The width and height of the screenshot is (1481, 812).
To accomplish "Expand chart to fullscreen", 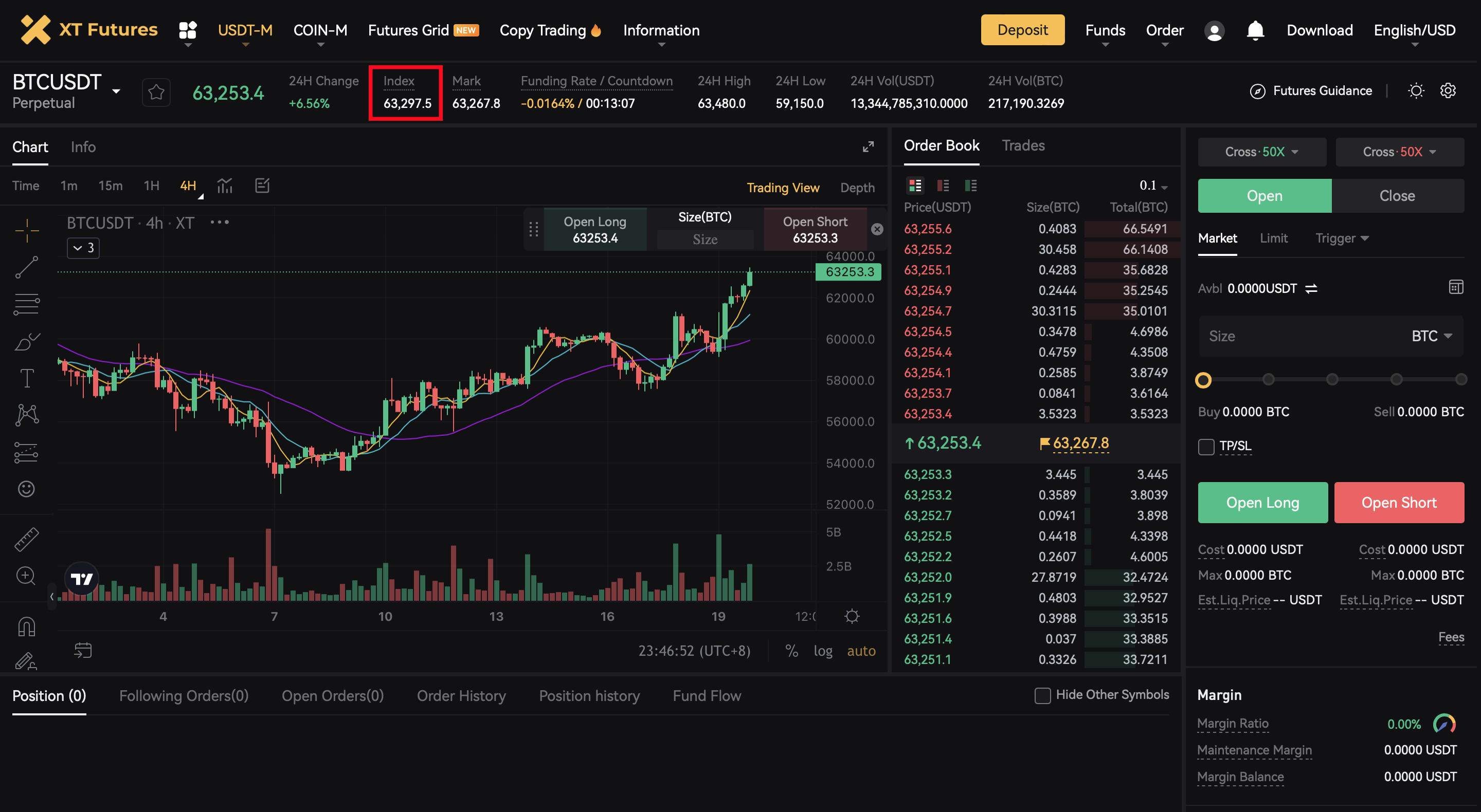I will click(868, 146).
